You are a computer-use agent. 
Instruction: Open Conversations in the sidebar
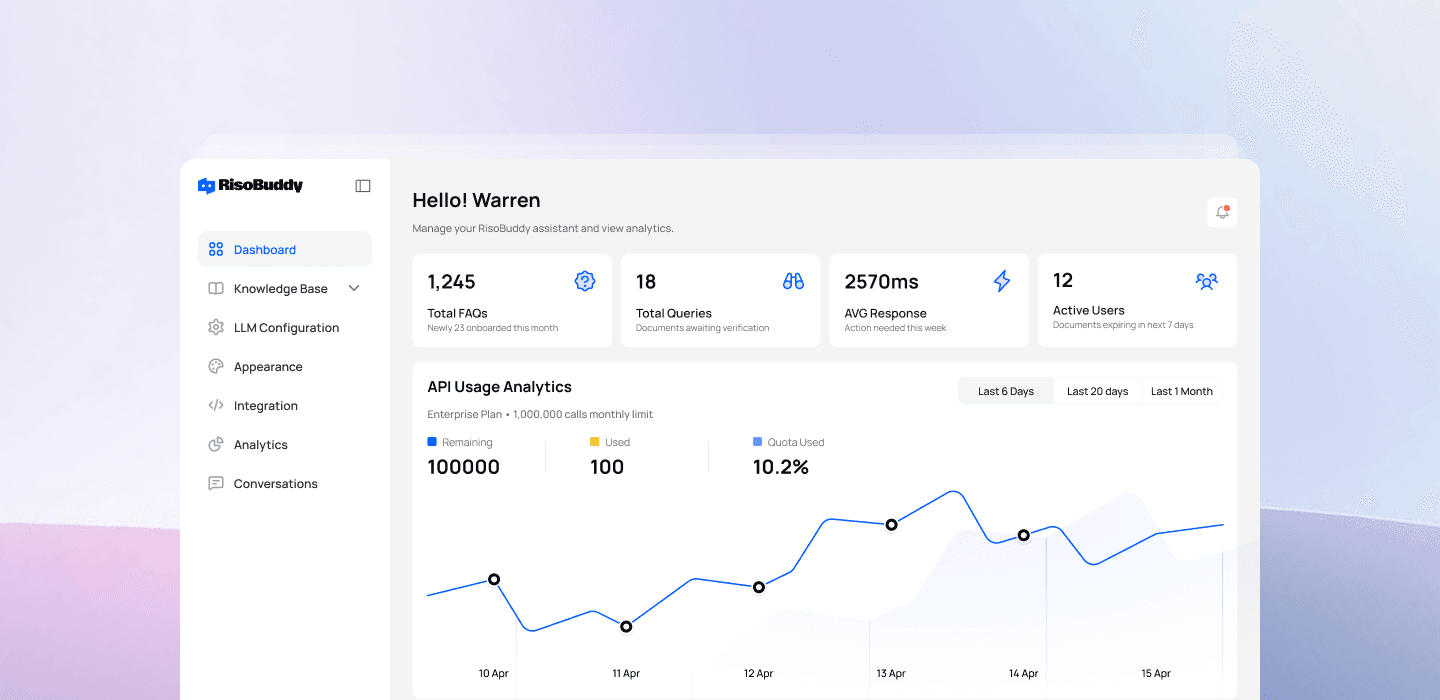285,484
